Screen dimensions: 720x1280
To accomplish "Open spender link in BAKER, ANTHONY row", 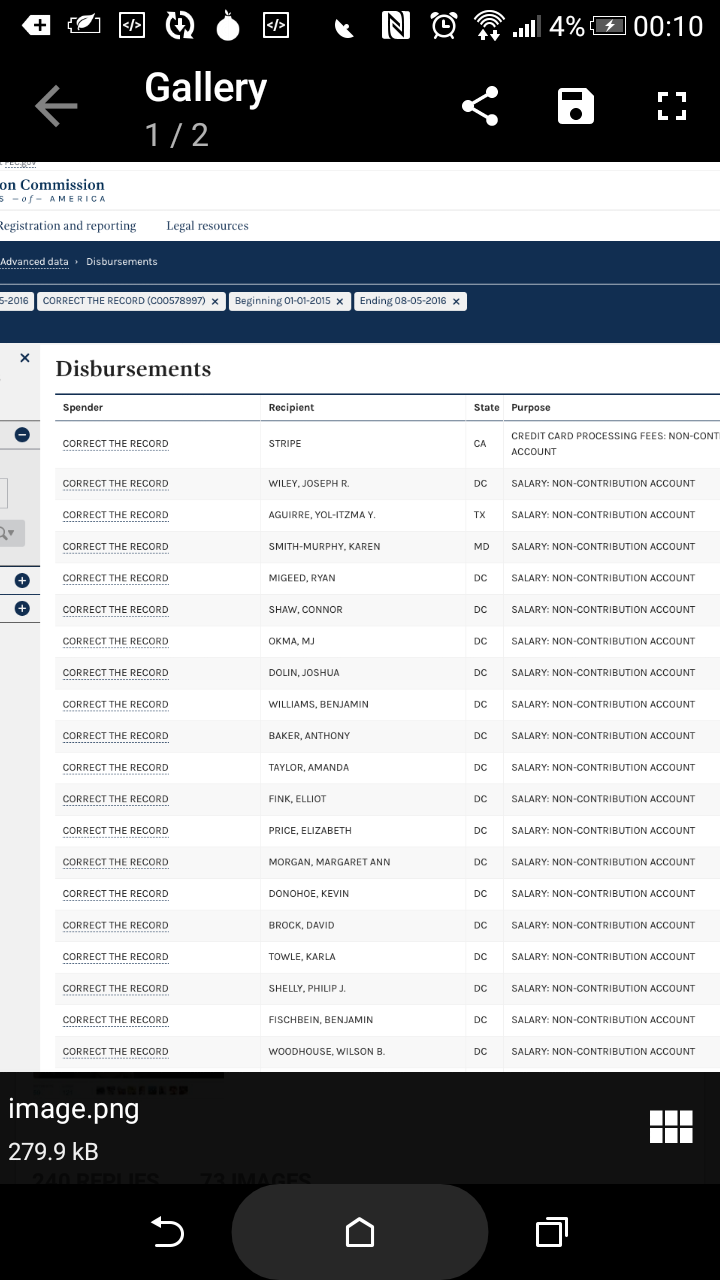I will (x=115, y=736).
